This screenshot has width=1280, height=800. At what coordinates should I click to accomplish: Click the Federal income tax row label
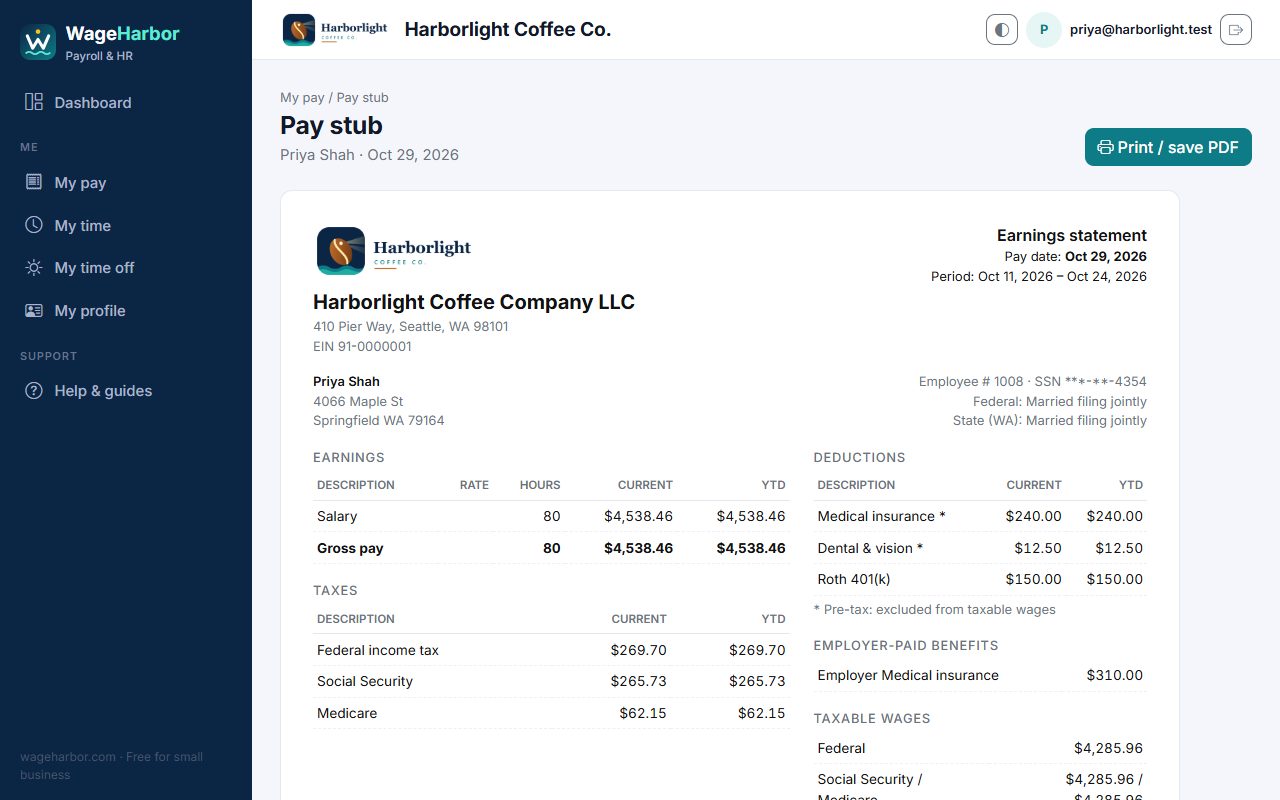tap(378, 650)
